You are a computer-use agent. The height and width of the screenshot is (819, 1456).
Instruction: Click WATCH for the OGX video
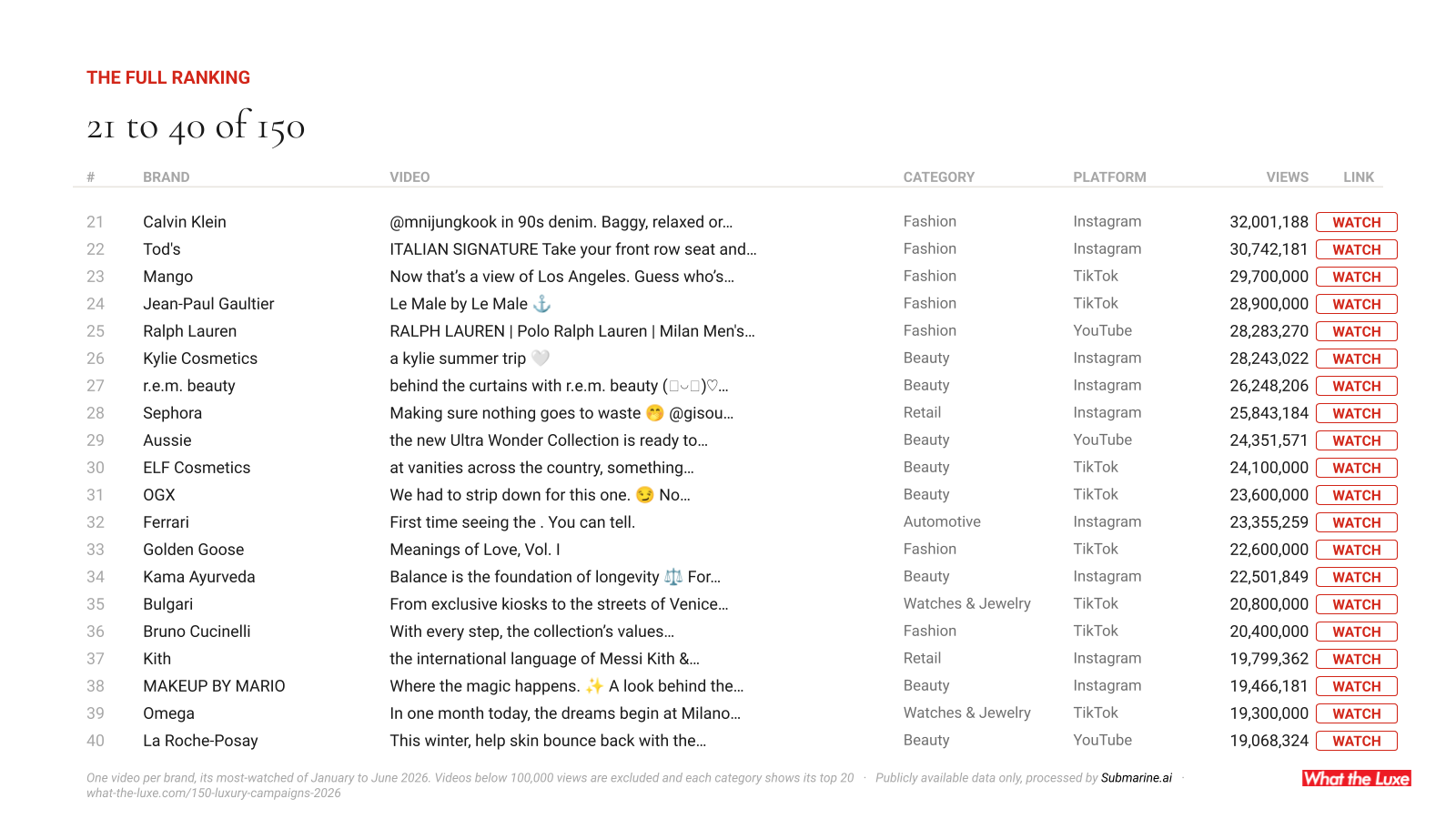(1356, 495)
